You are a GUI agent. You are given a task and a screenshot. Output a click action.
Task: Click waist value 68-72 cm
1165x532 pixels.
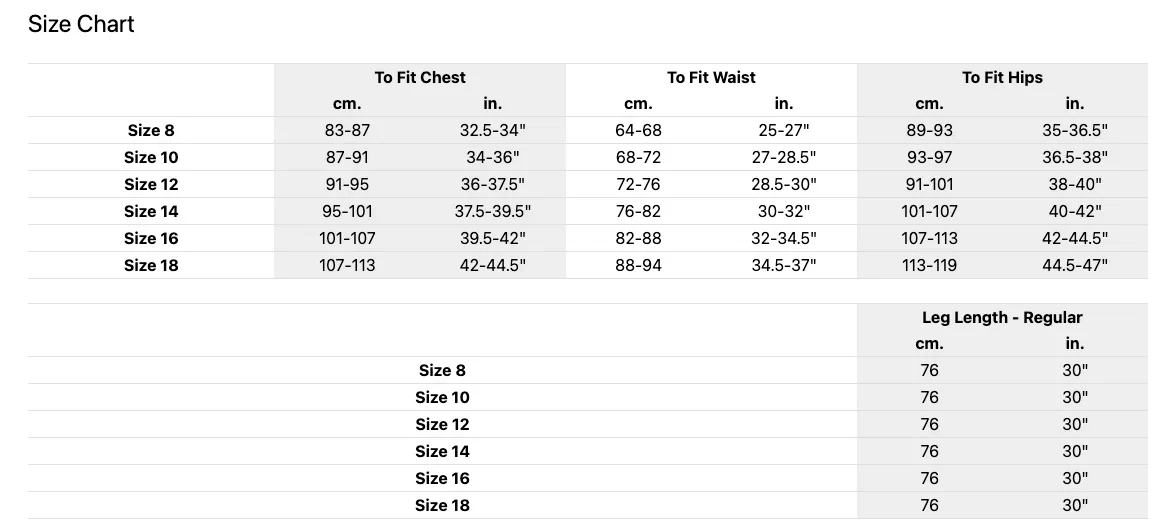coord(638,158)
